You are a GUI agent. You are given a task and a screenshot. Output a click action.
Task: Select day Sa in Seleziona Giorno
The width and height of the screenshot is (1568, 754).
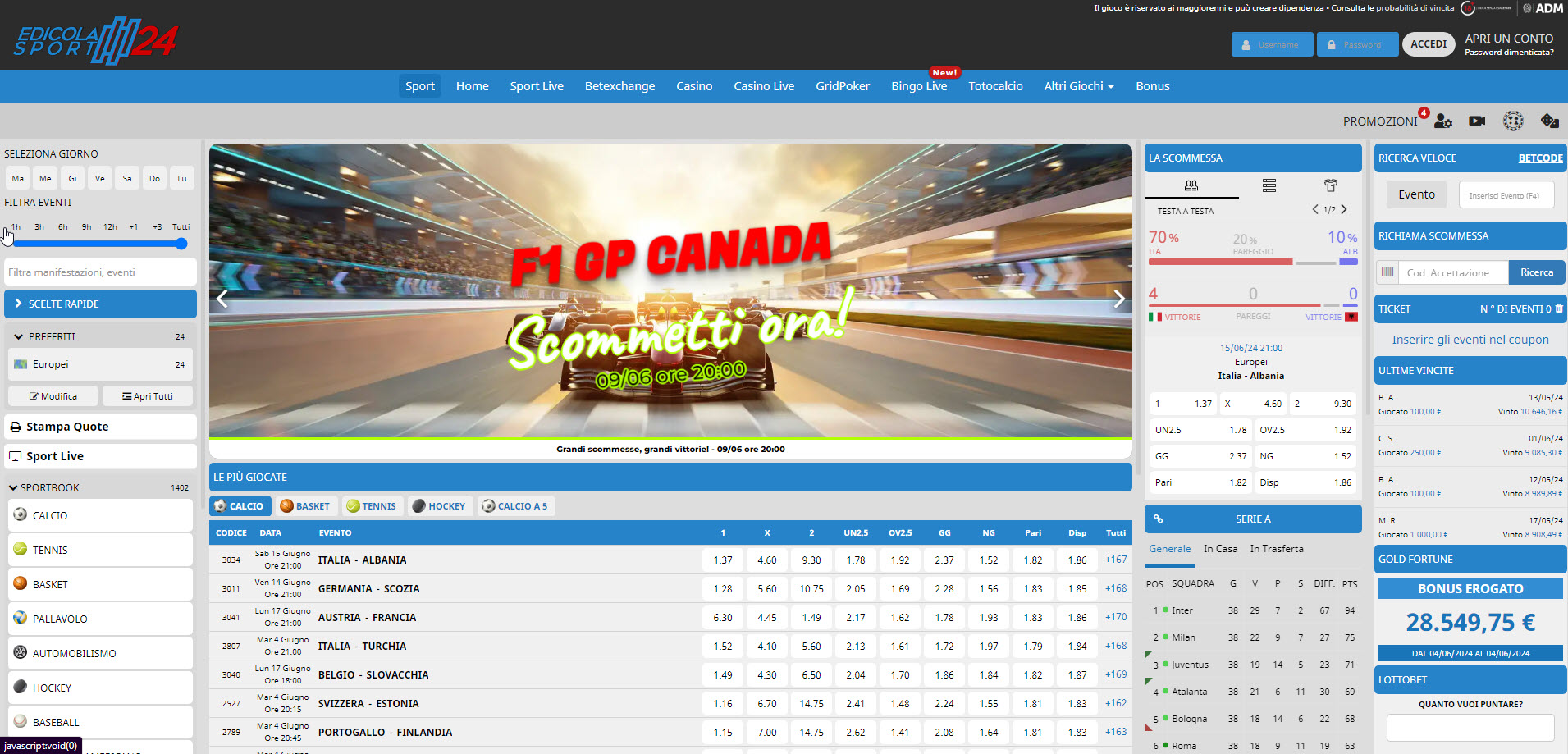127,178
